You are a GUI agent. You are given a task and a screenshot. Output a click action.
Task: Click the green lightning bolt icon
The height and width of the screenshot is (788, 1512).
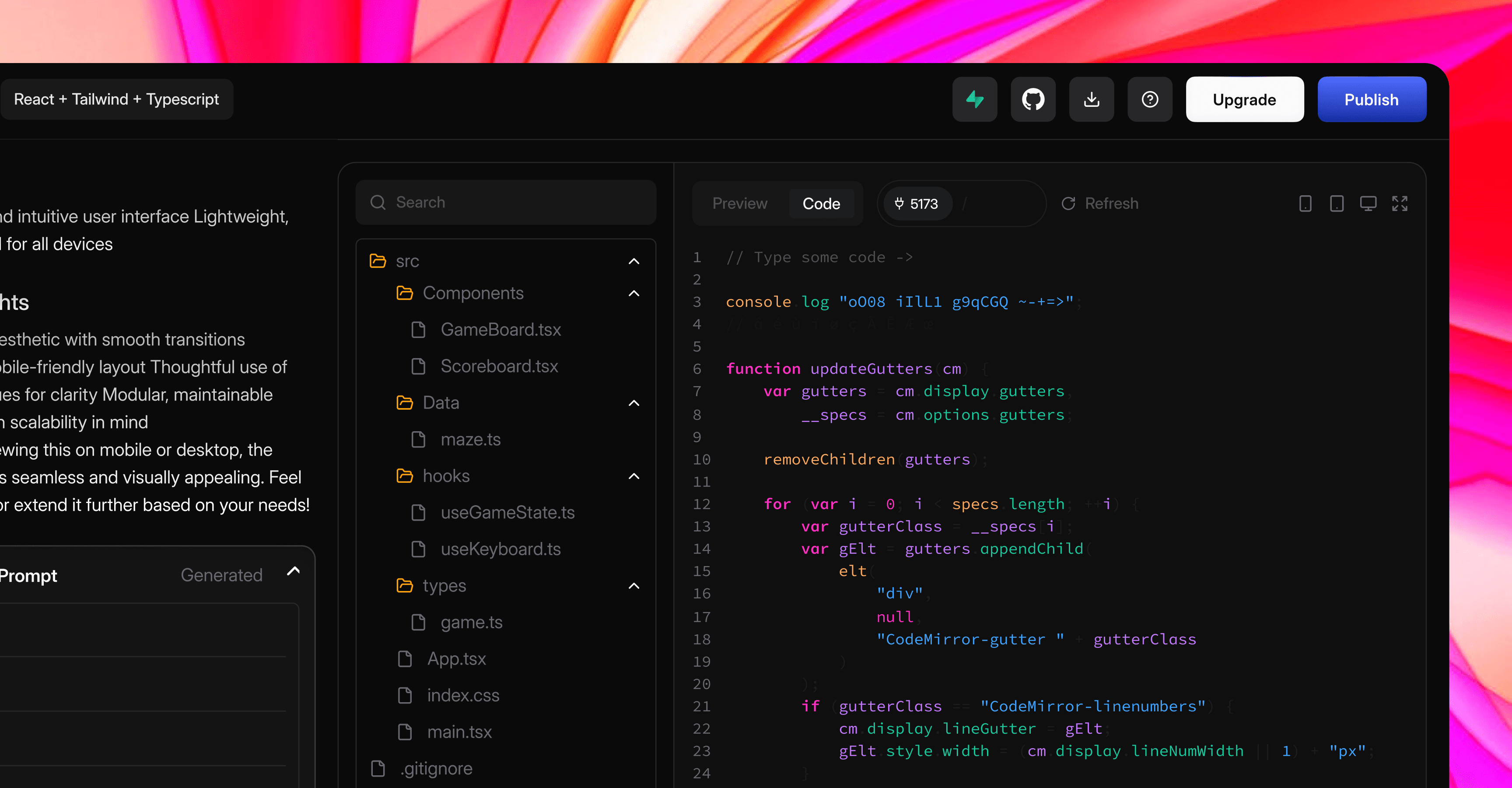[x=974, y=99]
